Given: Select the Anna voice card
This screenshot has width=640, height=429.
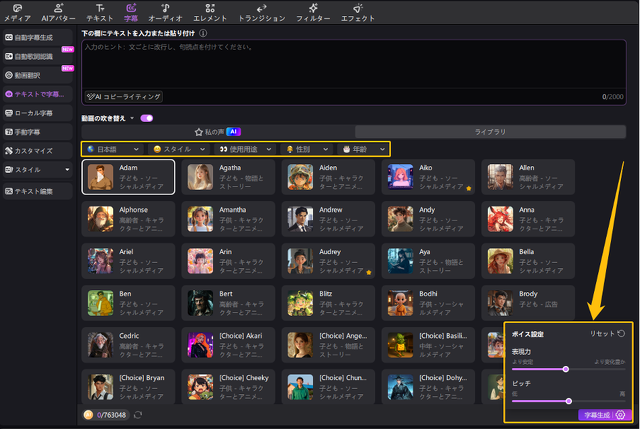Looking at the screenshot, I should tap(528, 219).
